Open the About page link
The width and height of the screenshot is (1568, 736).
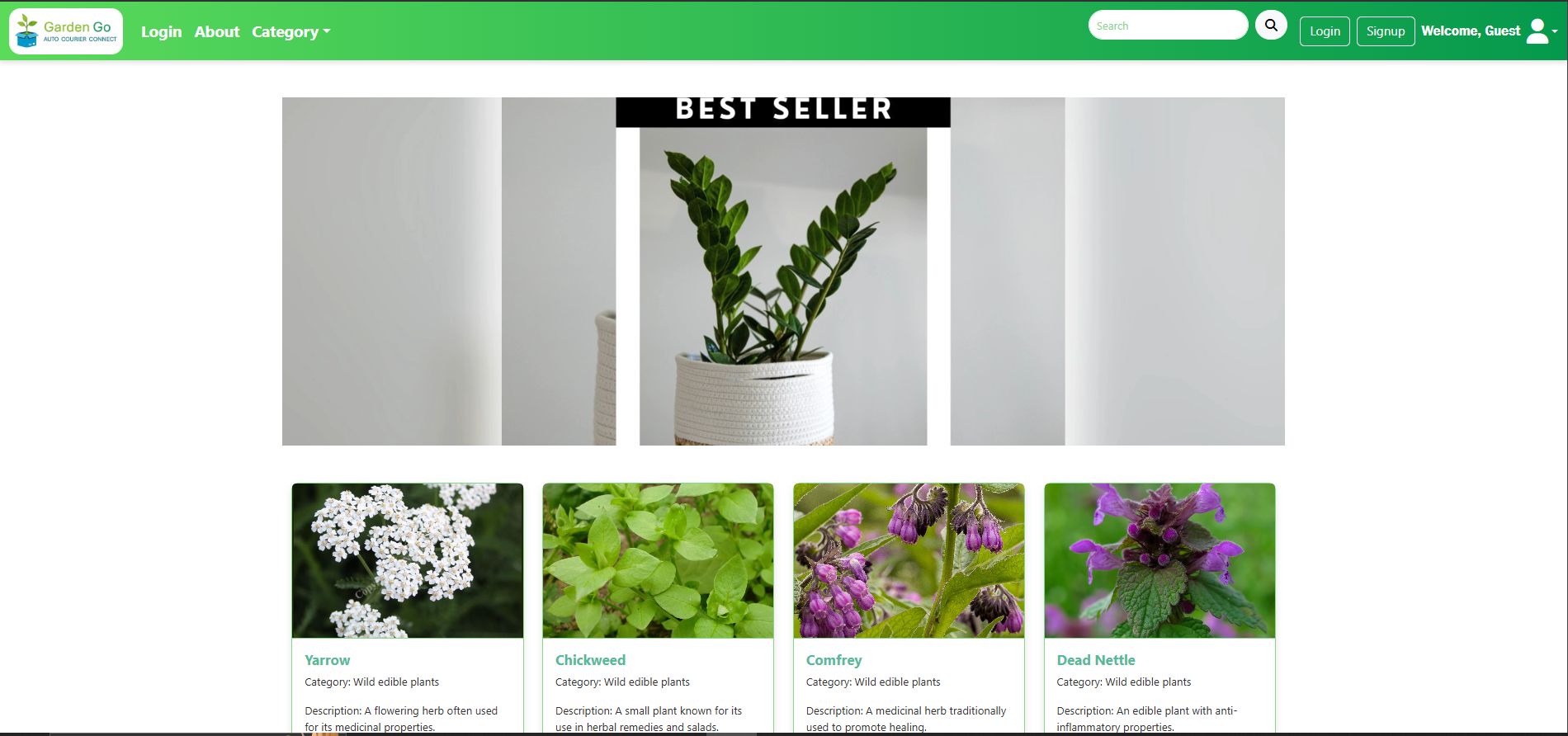(217, 31)
